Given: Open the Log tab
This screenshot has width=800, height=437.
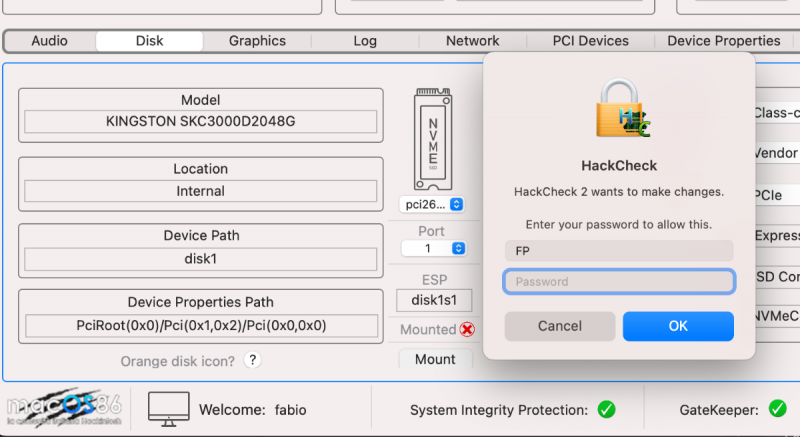Looking at the screenshot, I should pyautogui.click(x=365, y=41).
